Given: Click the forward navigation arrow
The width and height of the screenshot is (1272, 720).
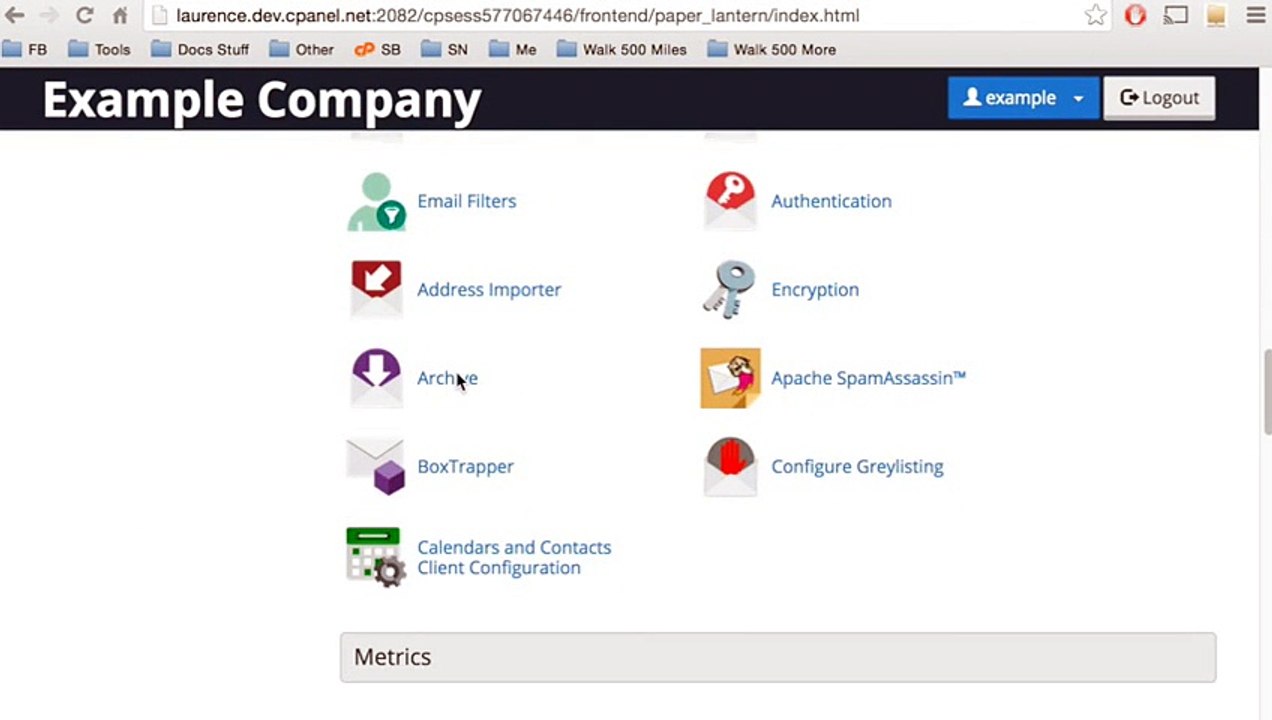Looking at the screenshot, I should pyautogui.click(x=48, y=15).
